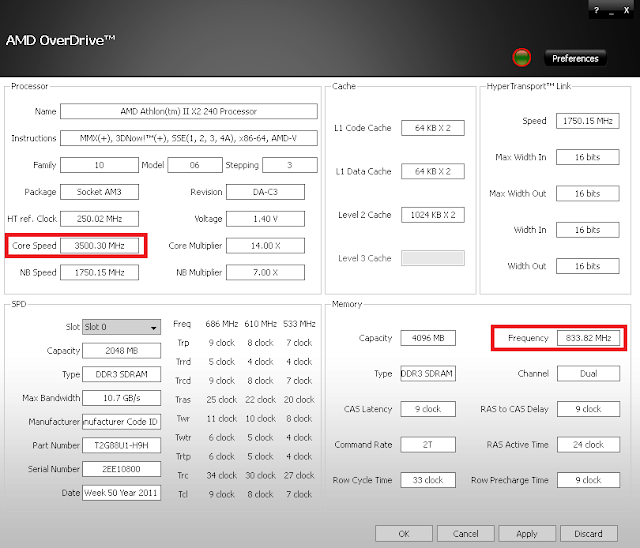Select the Level 2 Cache 1024 KB field
Screen dimensions: 640x548
click(x=433, y=215)
